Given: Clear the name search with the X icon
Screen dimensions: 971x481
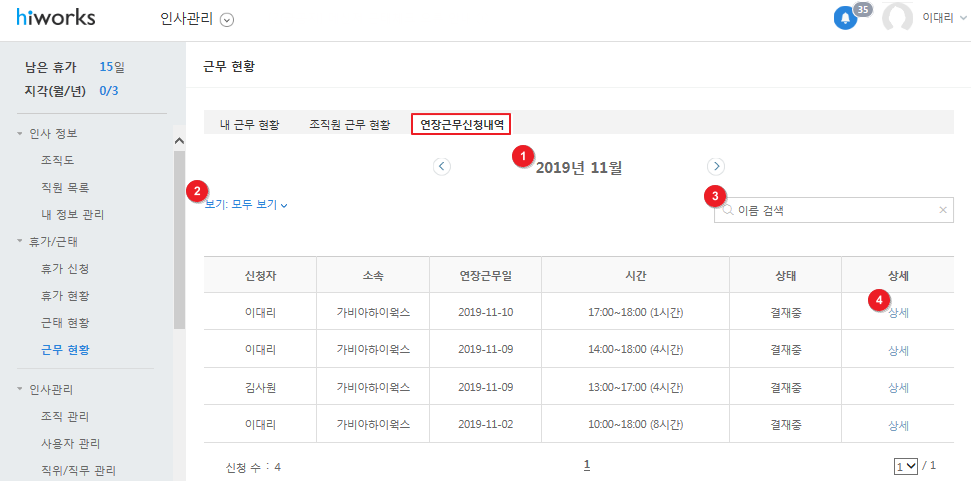Looking at the screenshot, I should coord(943,210).
